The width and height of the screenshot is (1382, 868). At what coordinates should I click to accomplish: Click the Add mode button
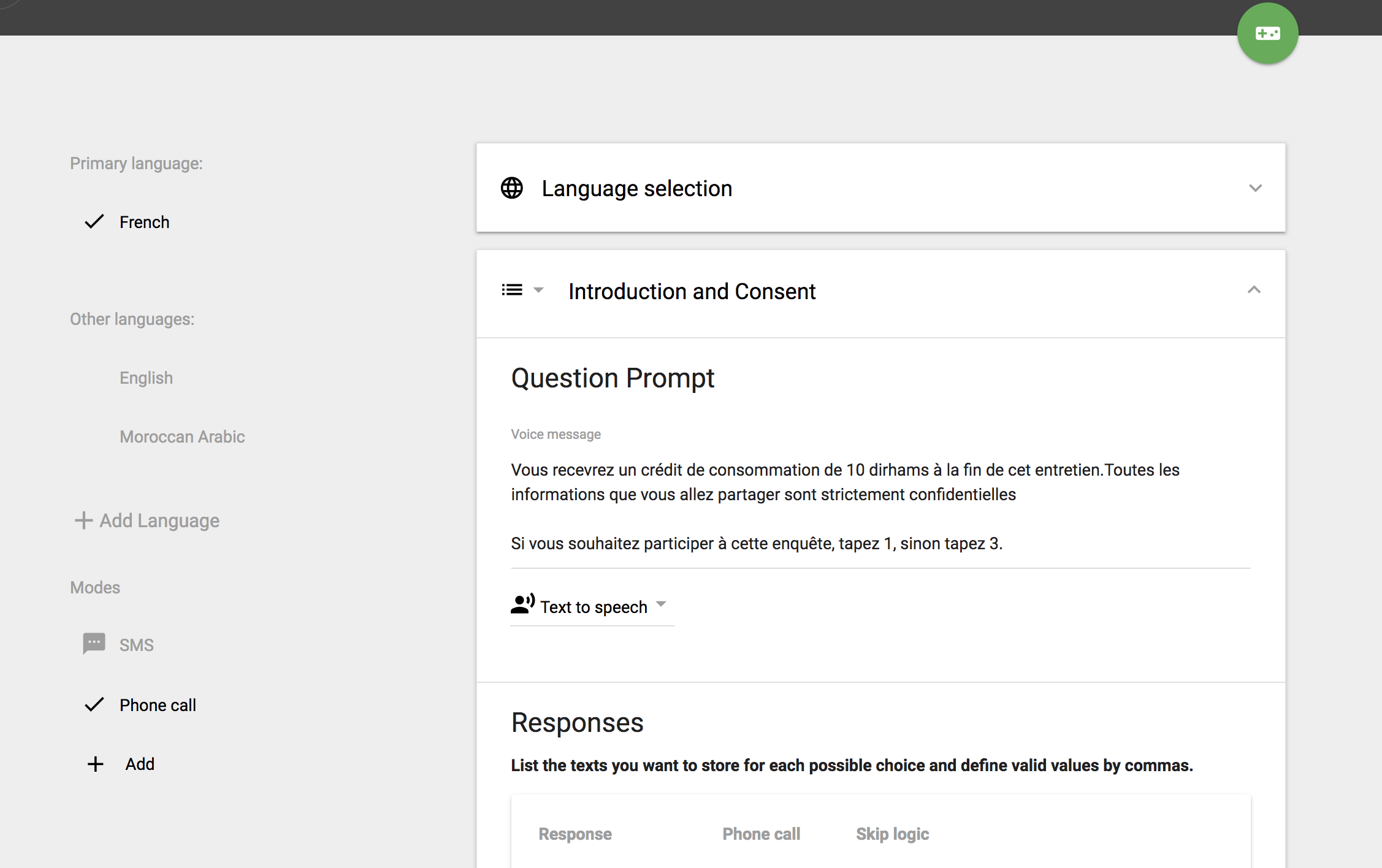(x=140, y=764)
